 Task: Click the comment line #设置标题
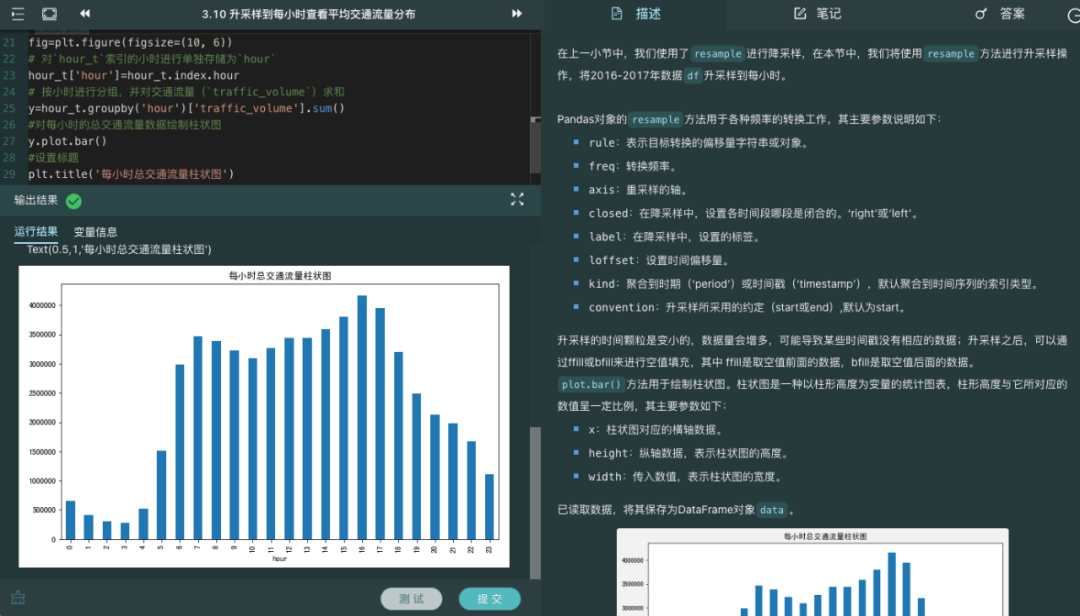coord(54,158)
